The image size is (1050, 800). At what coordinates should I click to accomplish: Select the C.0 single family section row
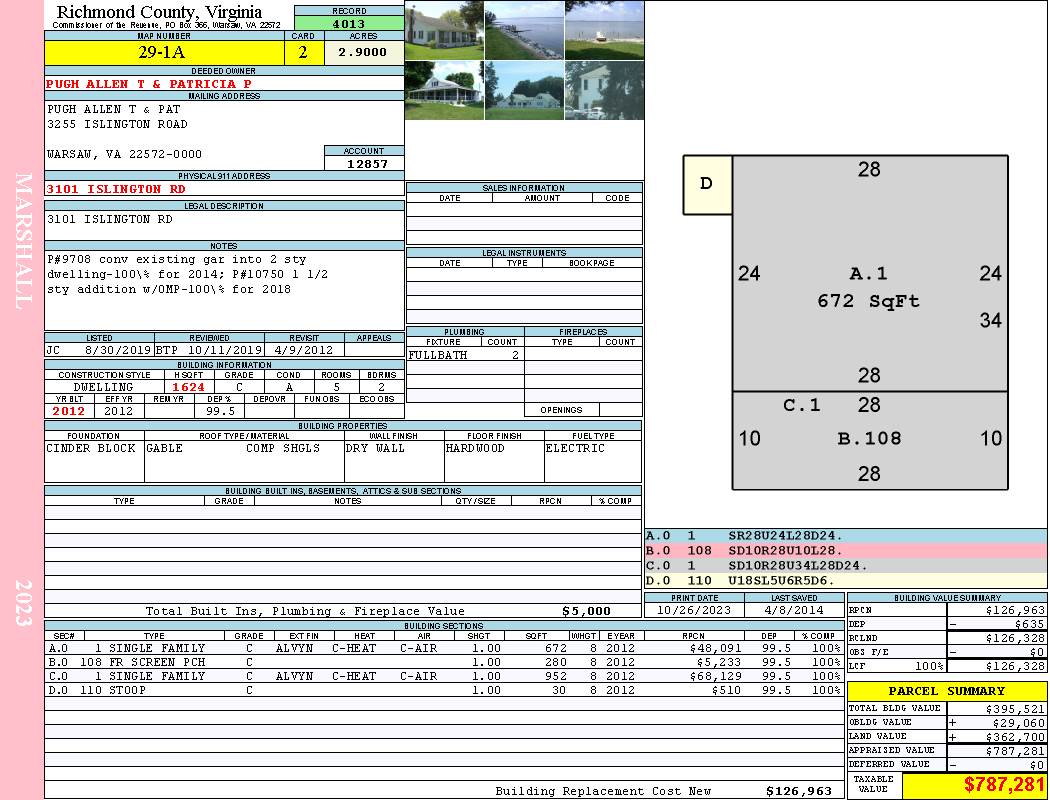pyautogui.click(x=443, y=676)
